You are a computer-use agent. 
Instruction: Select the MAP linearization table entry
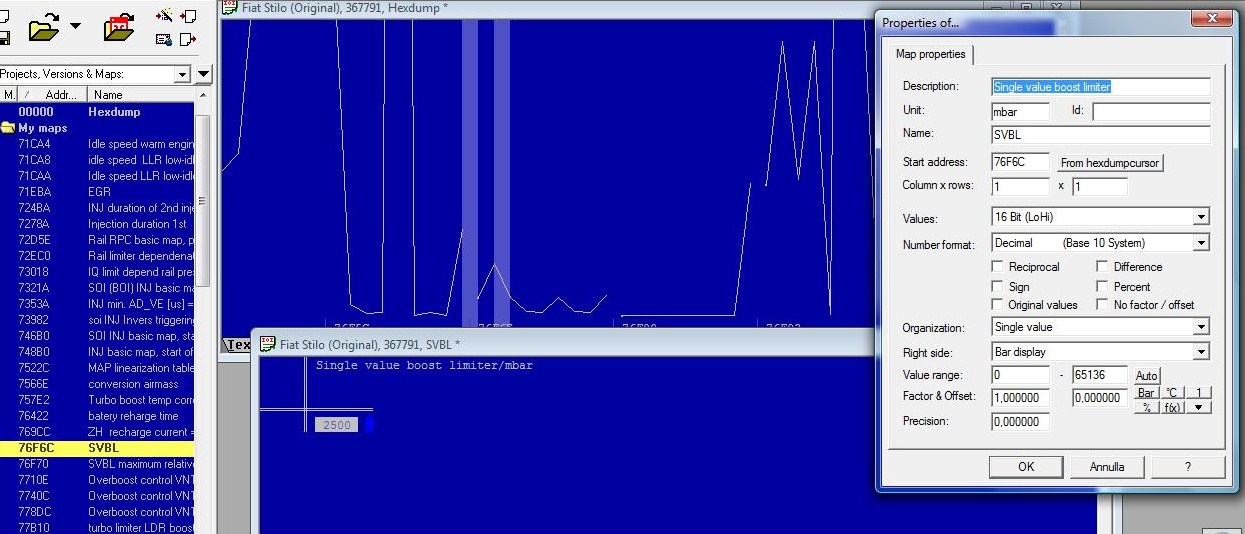point(97,368)
